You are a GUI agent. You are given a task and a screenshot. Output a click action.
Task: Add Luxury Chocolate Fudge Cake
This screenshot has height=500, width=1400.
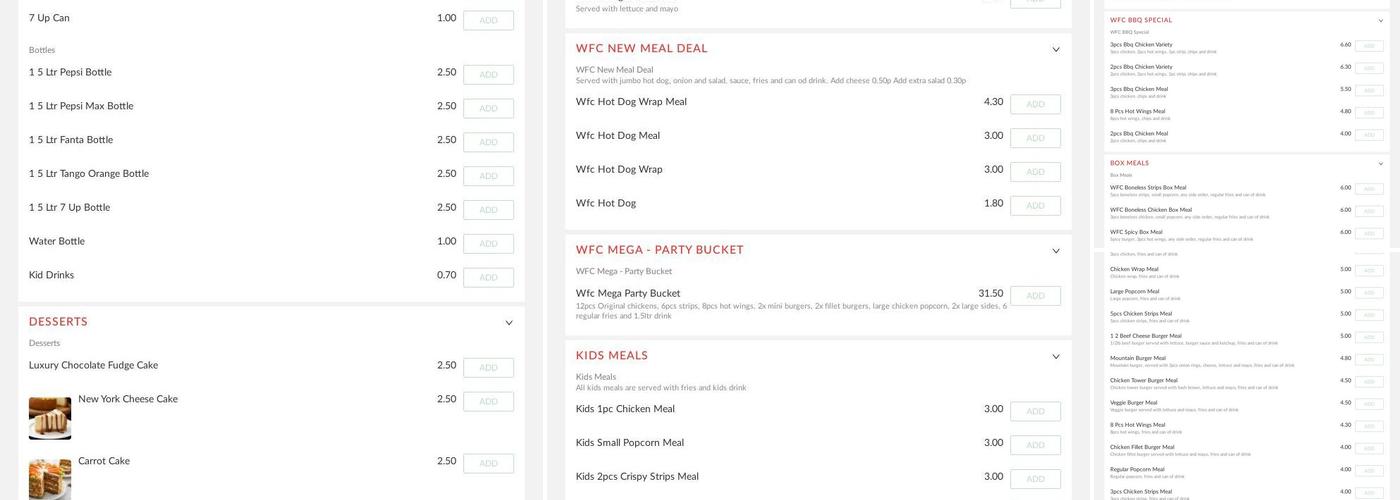click(488, 368)
